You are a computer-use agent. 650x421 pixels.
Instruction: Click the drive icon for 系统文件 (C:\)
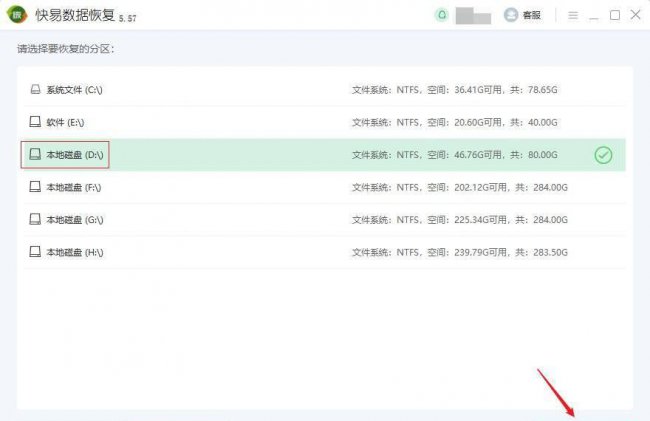click(x=35, y=90)
